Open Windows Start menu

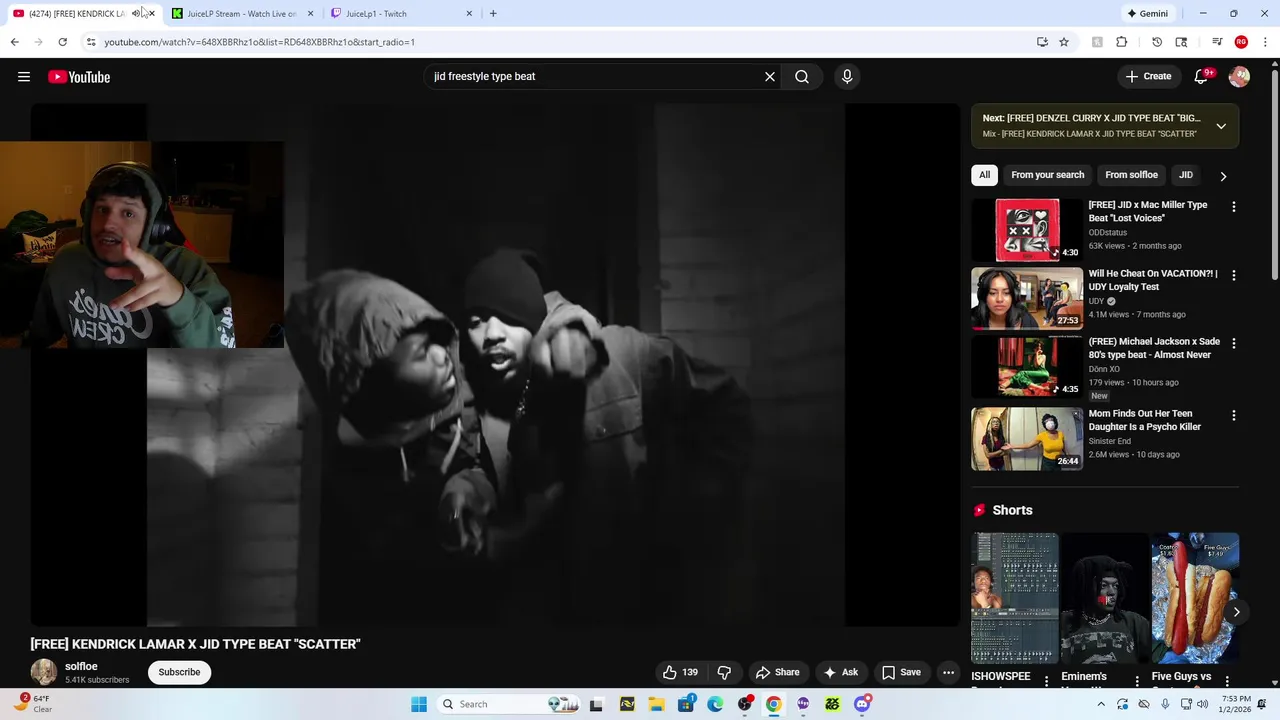pos(419,704)
